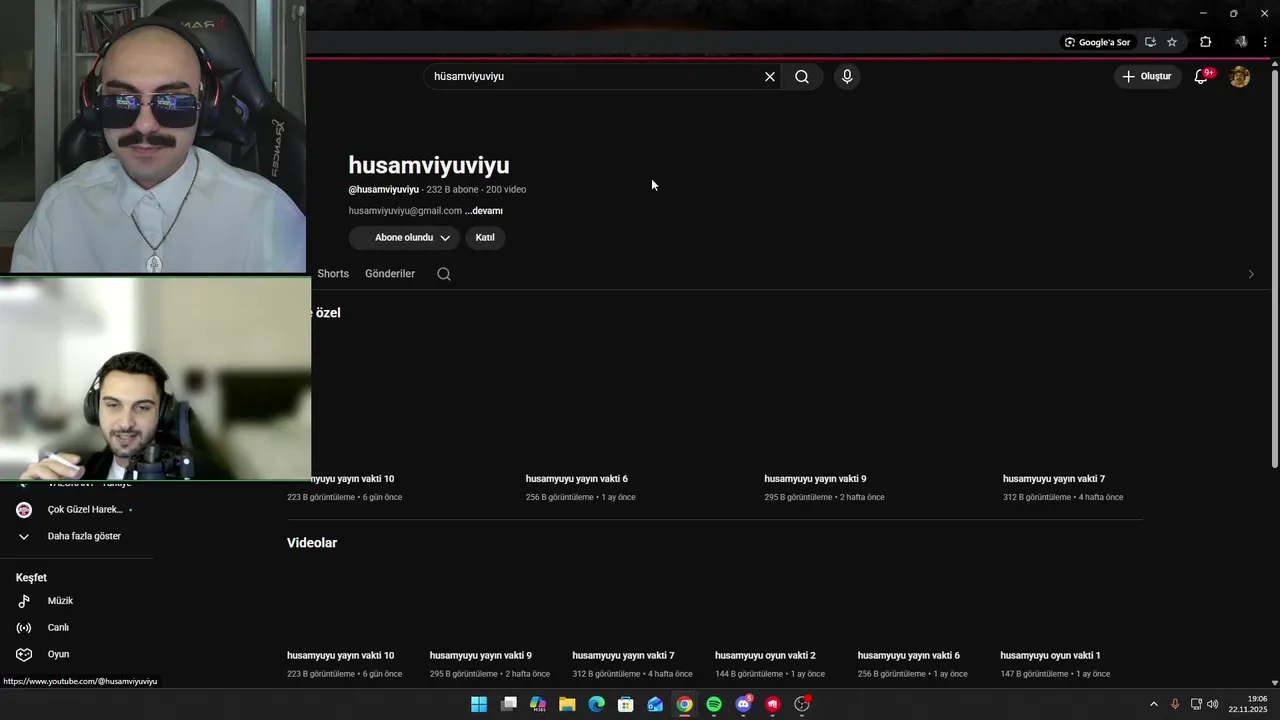Open Chrome three-dot menu
1280x720 pixels.
[x=1266, y=42]
